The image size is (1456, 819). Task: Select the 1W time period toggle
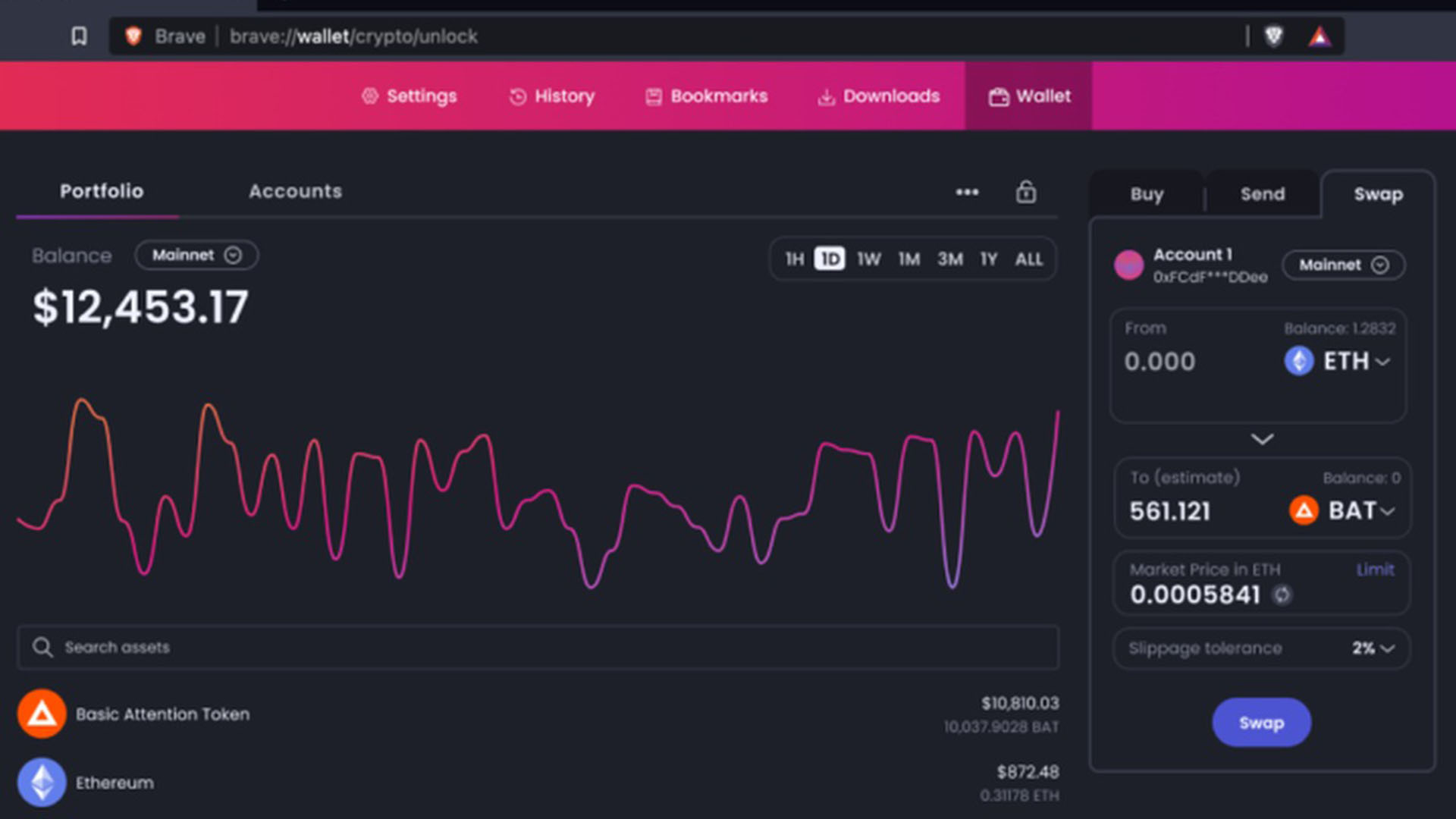coord(867,260)
